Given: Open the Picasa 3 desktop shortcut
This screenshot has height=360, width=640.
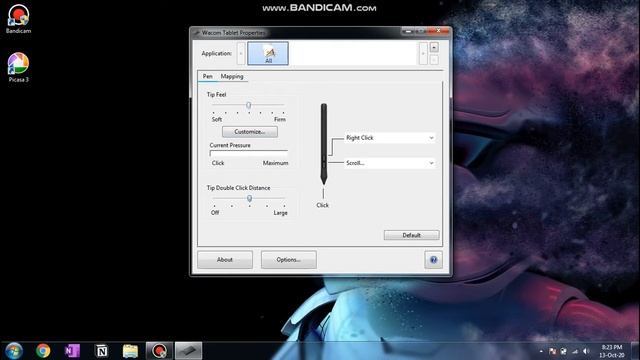Looking at the screenshot, I should point(18,67).
